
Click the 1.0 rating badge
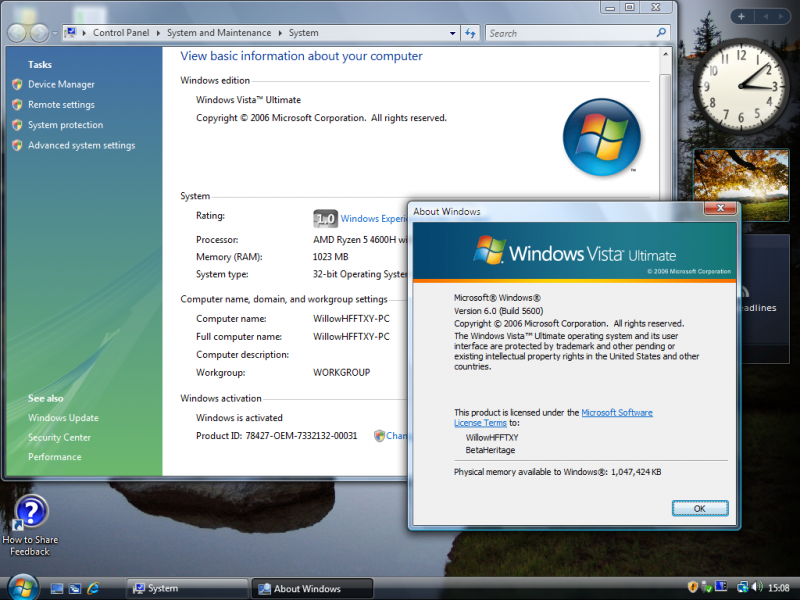tap(325, 219)
